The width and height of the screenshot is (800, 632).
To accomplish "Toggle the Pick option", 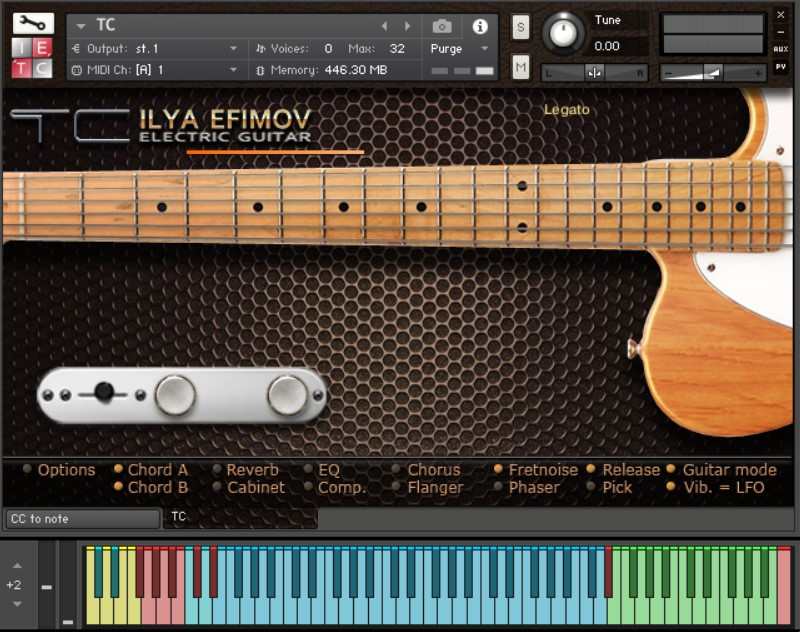I will coord(591,487).
